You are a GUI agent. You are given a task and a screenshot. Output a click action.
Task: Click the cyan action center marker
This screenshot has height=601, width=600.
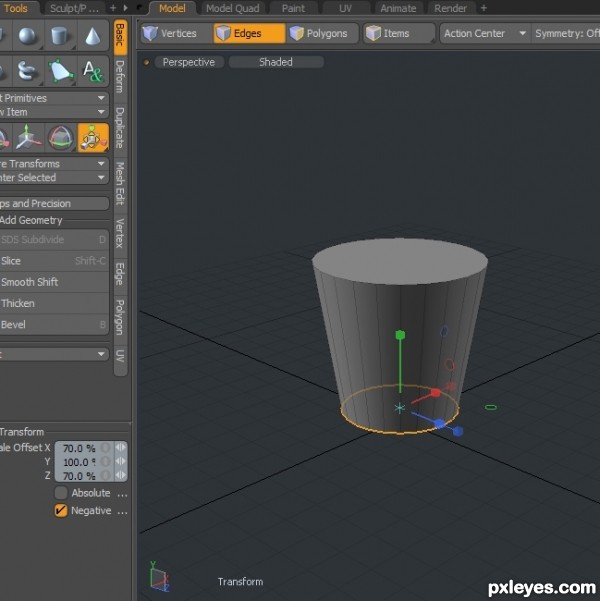(399, 408)
